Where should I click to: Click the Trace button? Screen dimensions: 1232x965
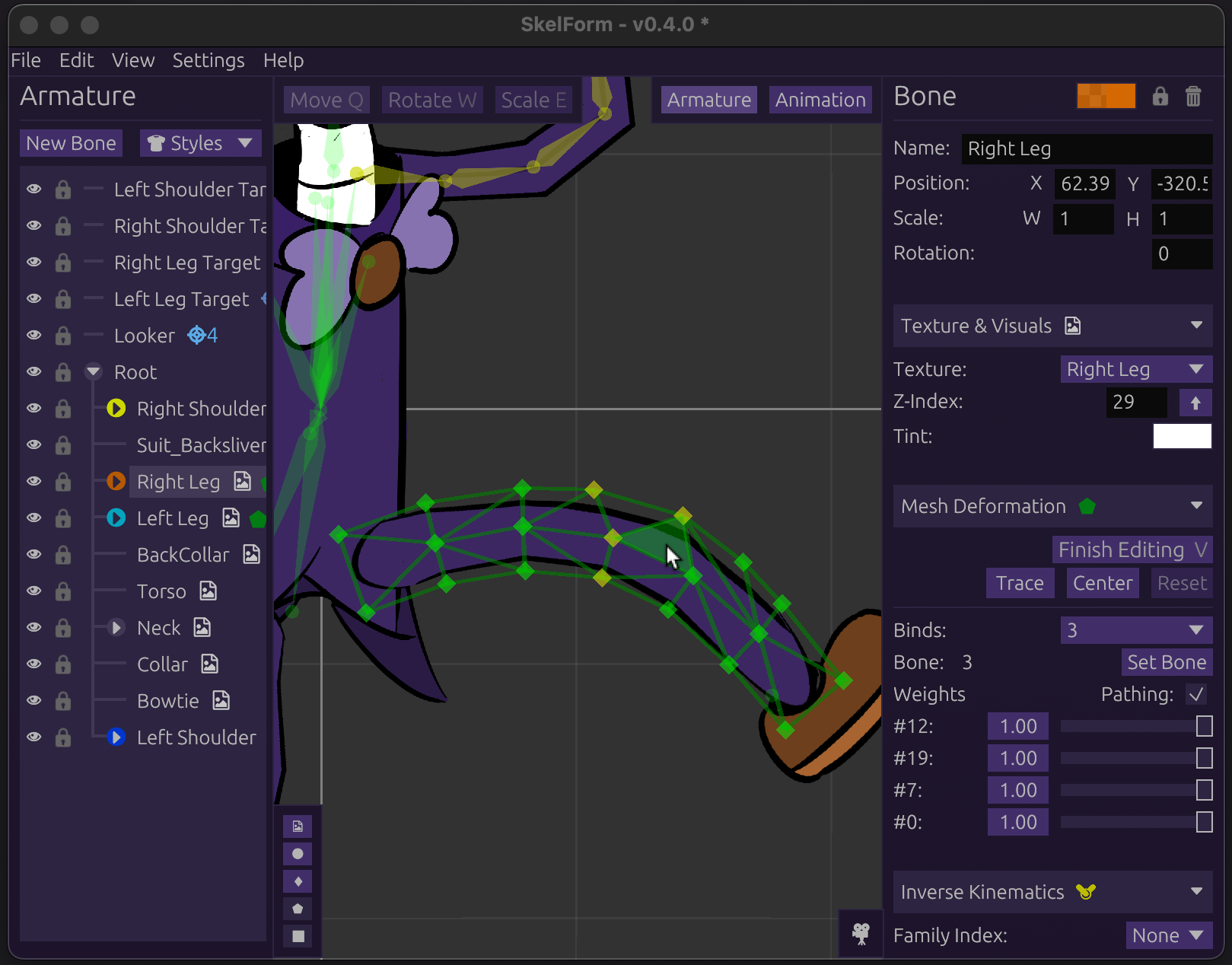(x=1020, y=583)
